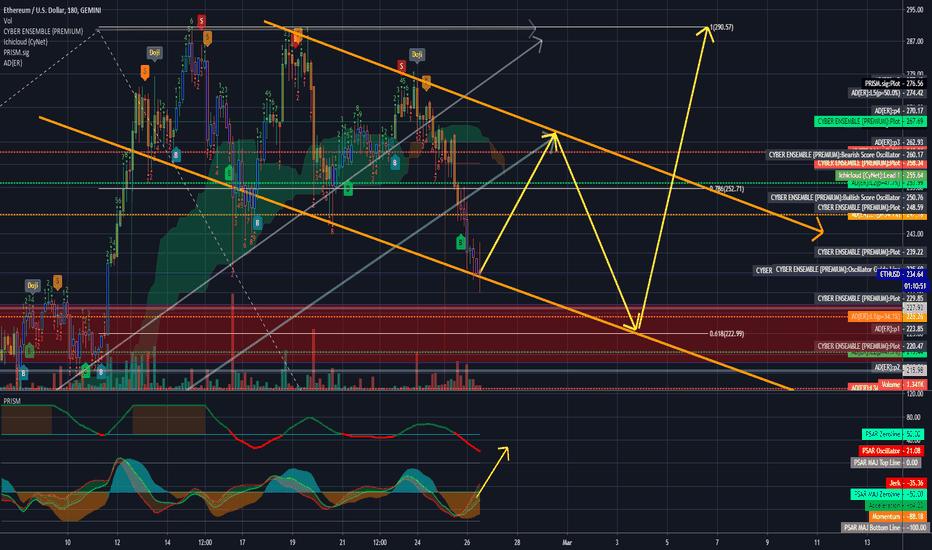Click the Ichicloud (CyNet):Lead 1 255.64 label
The width and height of the screenshot is (932, 550).
pos(881,175)
